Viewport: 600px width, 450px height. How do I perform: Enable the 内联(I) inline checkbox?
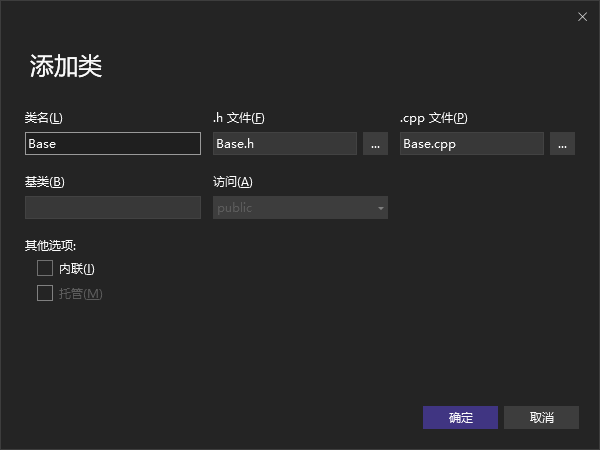(45, 268)
